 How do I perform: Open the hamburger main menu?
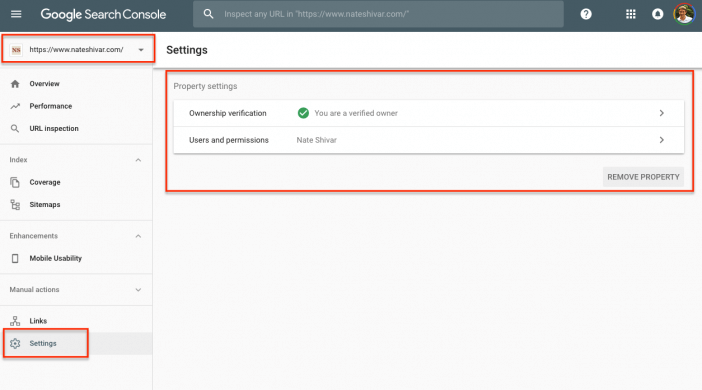[16, 14]
